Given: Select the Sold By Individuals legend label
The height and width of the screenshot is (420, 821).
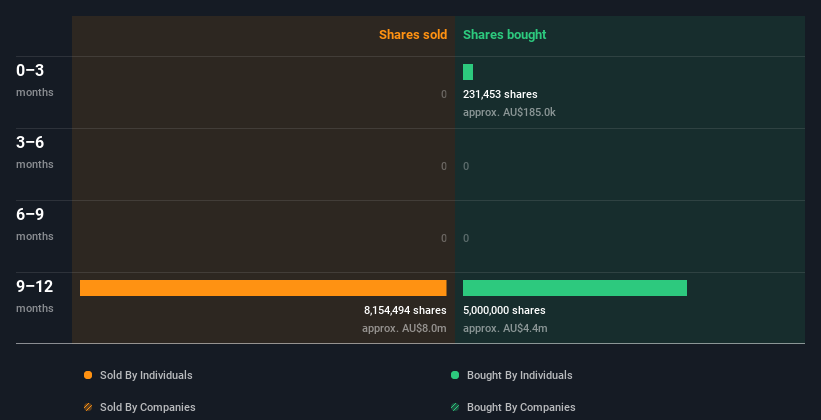Looking at the screenshot, I should 146,375.
